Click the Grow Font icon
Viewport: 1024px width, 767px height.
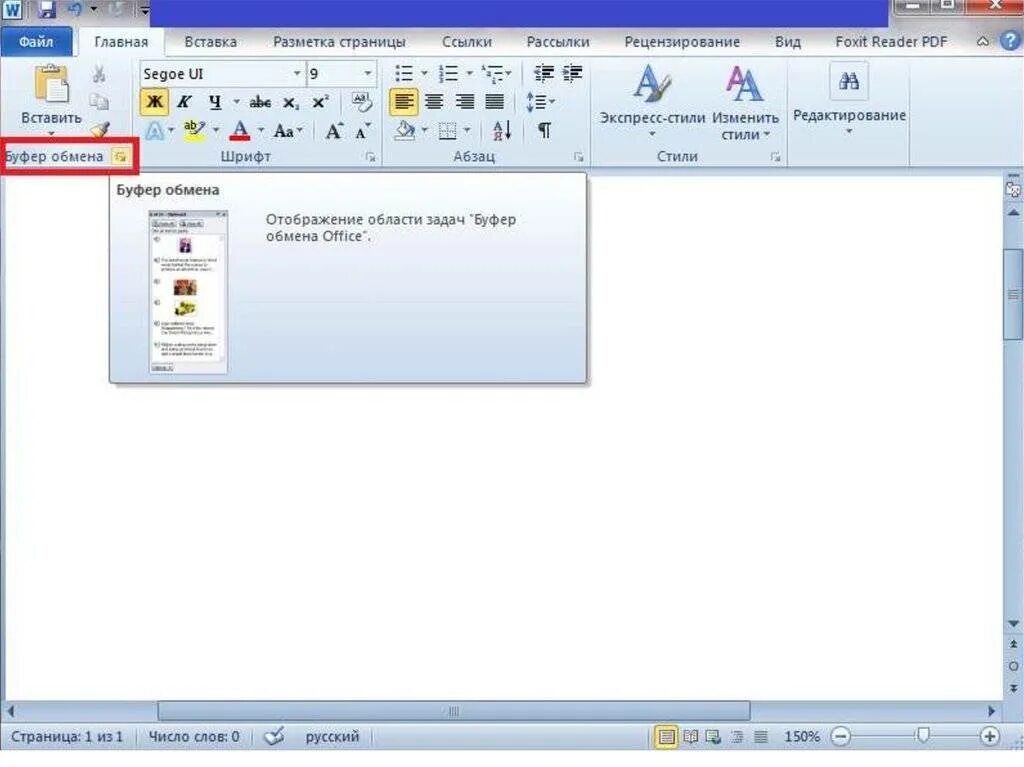click(334, 131)
